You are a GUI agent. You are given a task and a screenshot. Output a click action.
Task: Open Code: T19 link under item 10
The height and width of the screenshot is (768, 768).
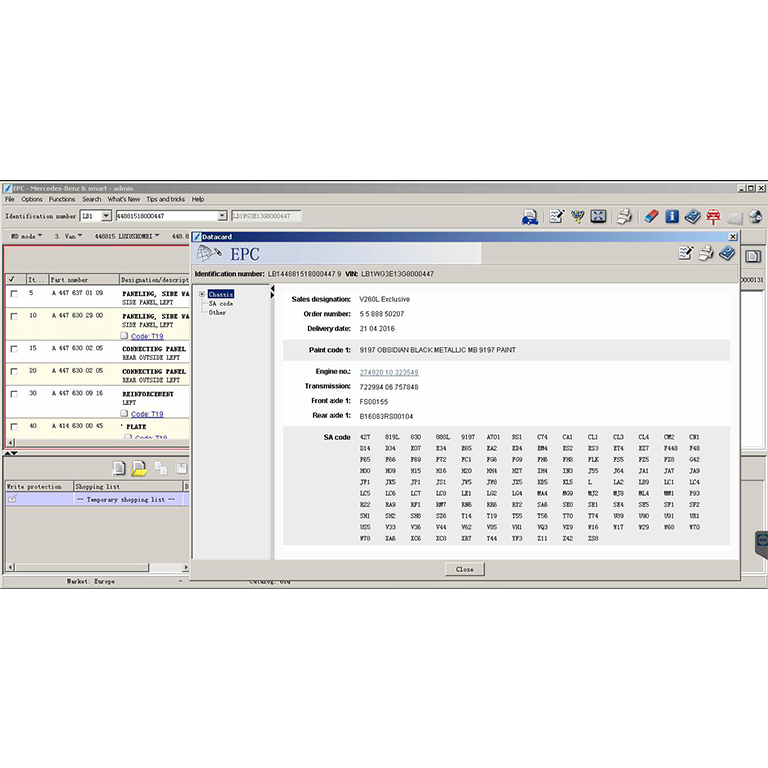point(147,336)
